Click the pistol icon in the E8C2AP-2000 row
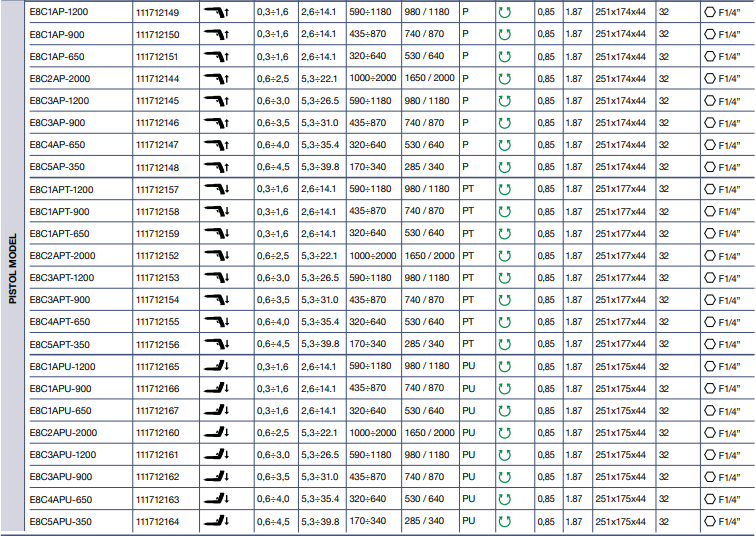The width and height of the screenshot is (756, 536). pos(216,78)
